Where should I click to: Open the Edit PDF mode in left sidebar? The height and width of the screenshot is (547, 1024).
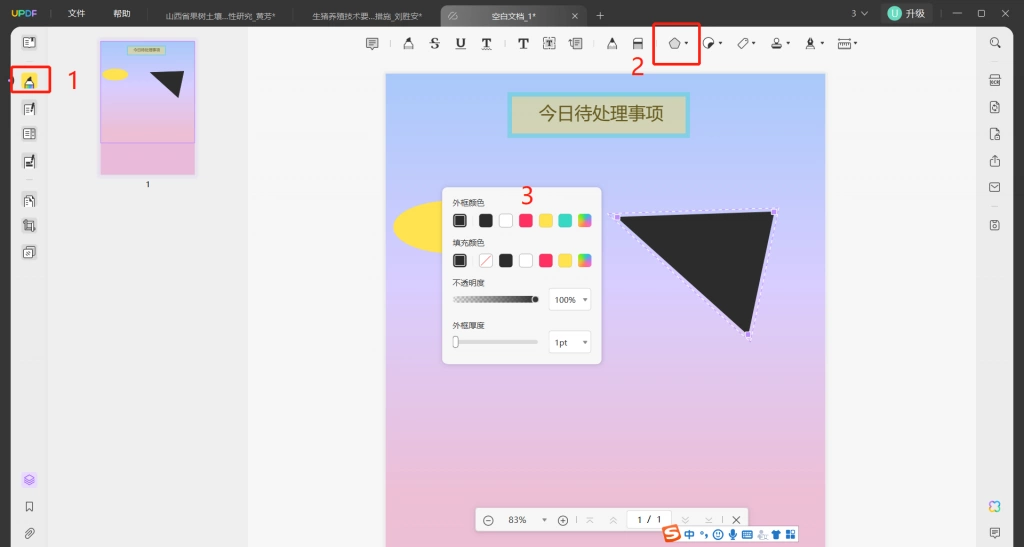click(29, 109)
